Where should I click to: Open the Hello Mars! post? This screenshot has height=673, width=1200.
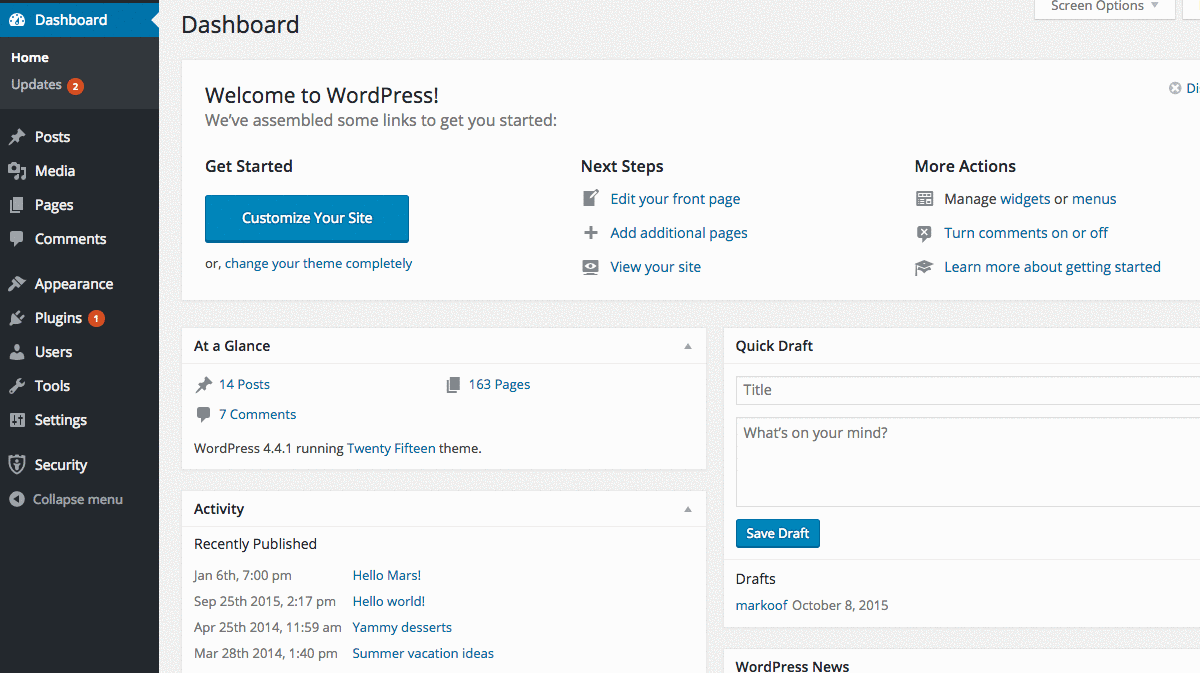[x=387, y=575]
